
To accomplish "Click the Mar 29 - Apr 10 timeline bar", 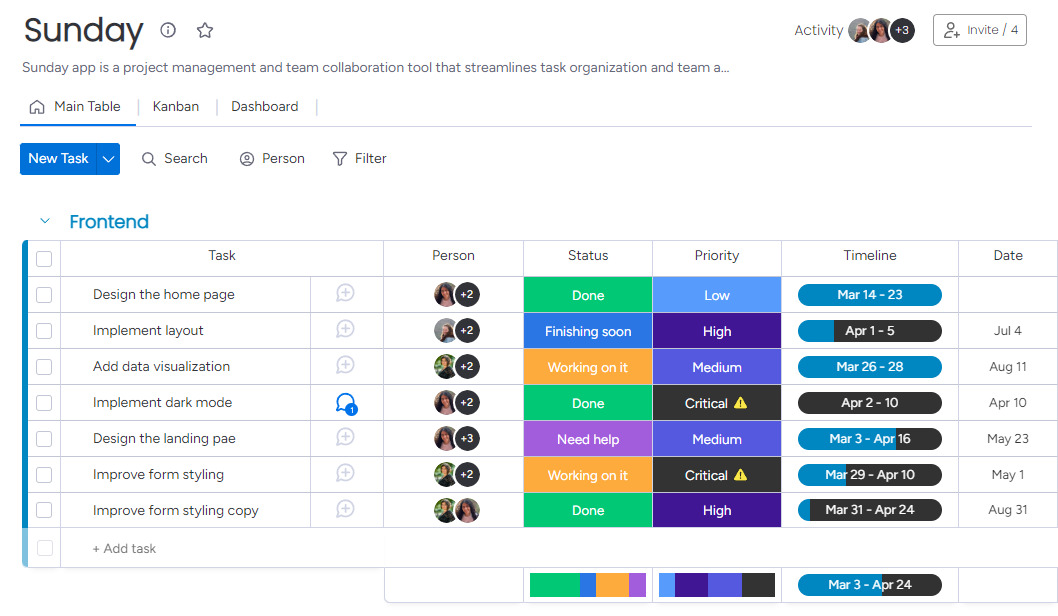I will [x=869, y=474].
